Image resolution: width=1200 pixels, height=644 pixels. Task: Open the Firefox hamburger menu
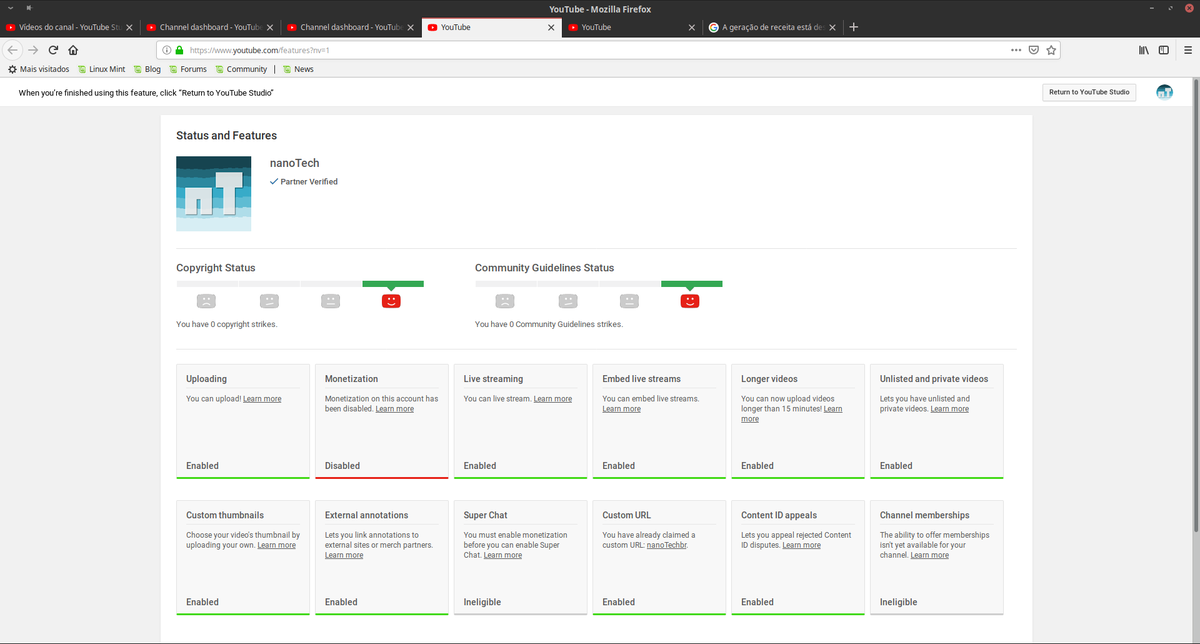pos(1186,49)
